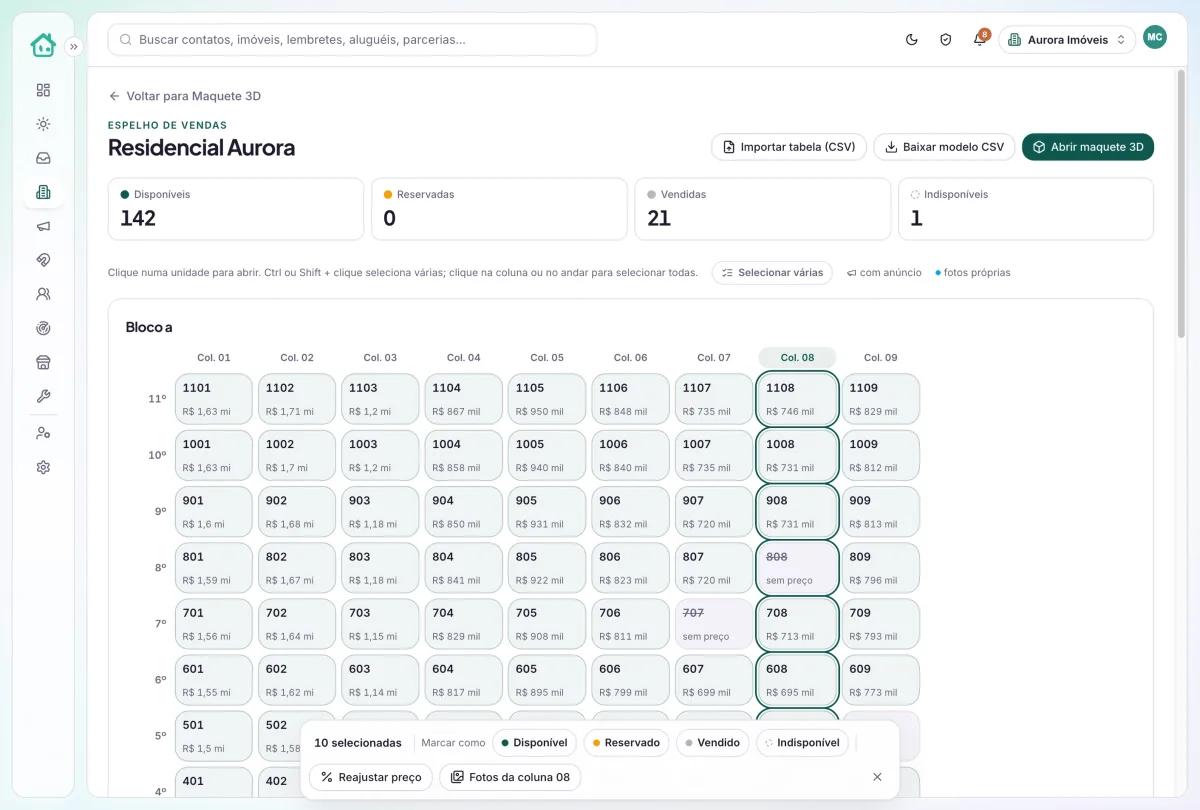Click the green house logo
This screenshot has height=810, width=1200.
(x=43, y=45)
